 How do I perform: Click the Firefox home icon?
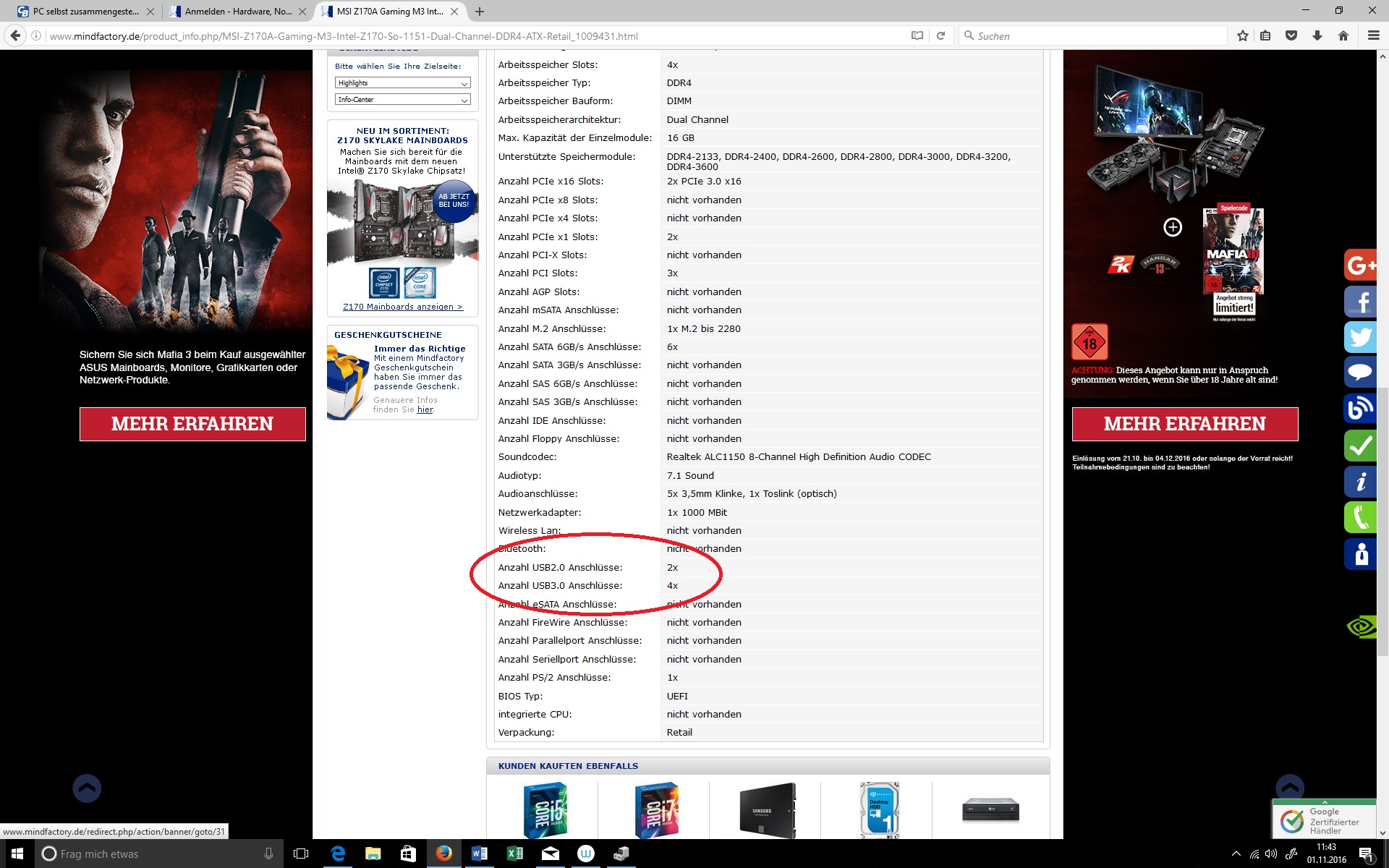pos(1343,35)
